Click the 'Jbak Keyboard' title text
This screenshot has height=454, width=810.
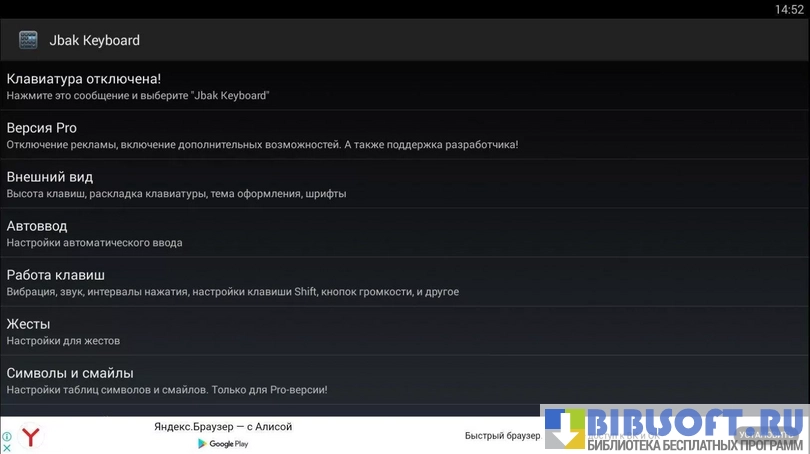click(x=94, y=41)
